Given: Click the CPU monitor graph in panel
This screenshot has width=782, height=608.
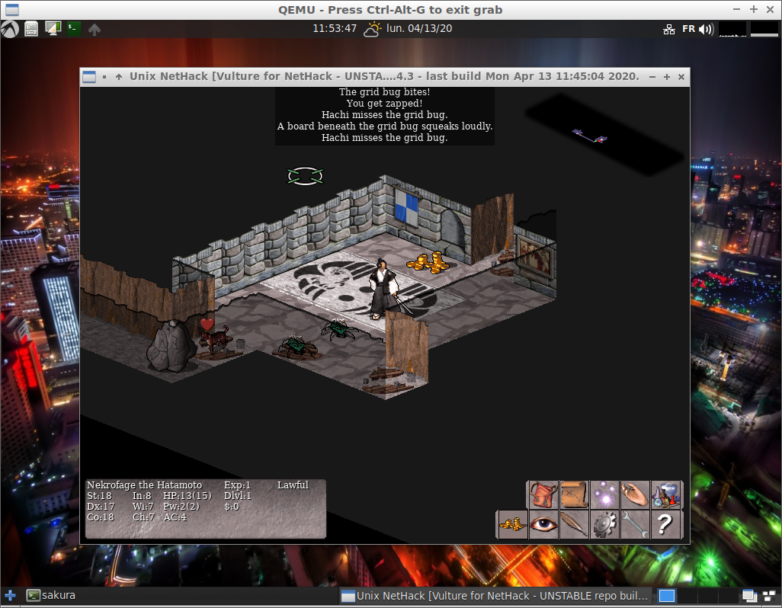Looking at the screenshot, I should point(733,29).
